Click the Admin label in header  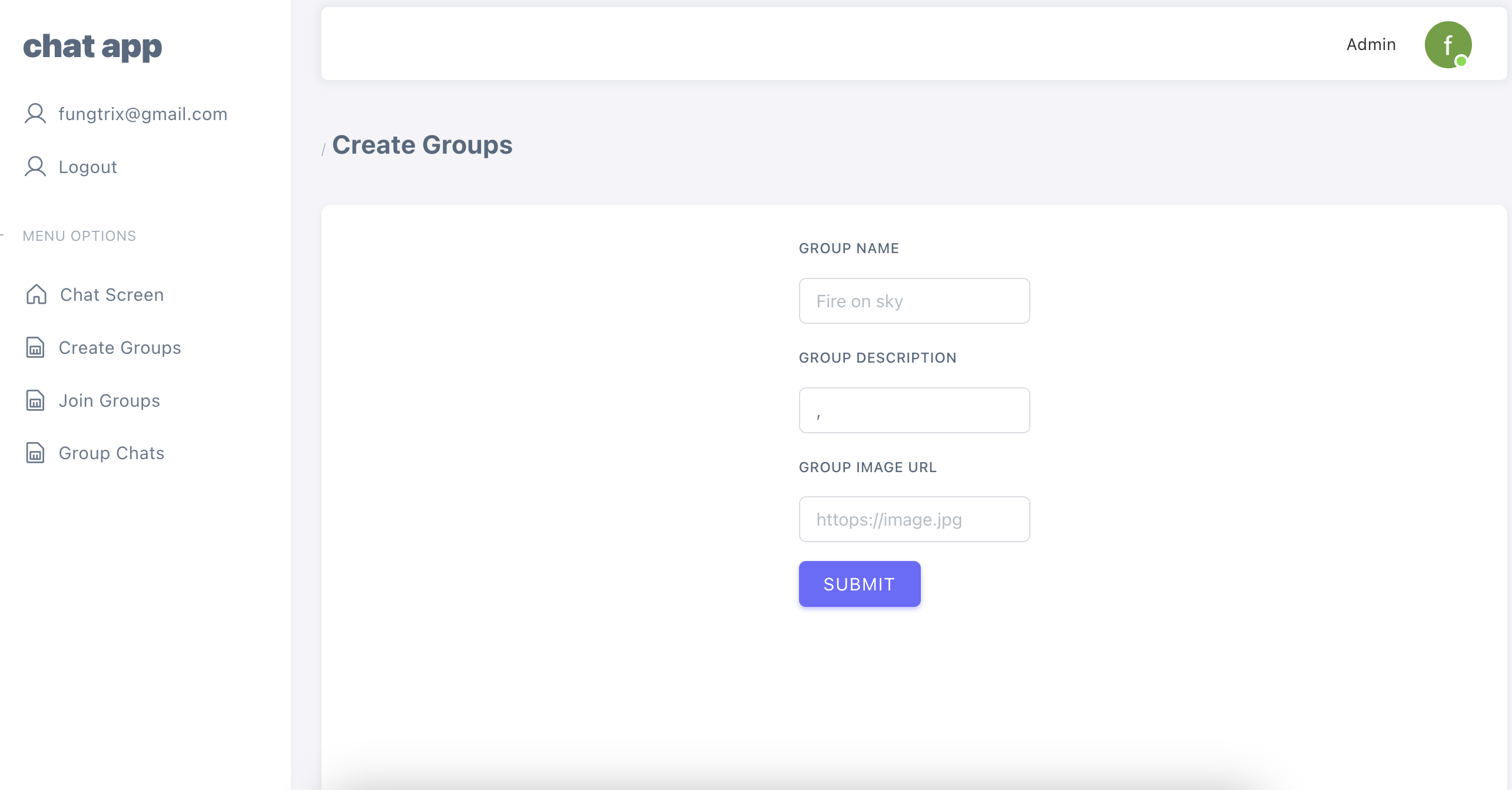tap(1371, 44)
